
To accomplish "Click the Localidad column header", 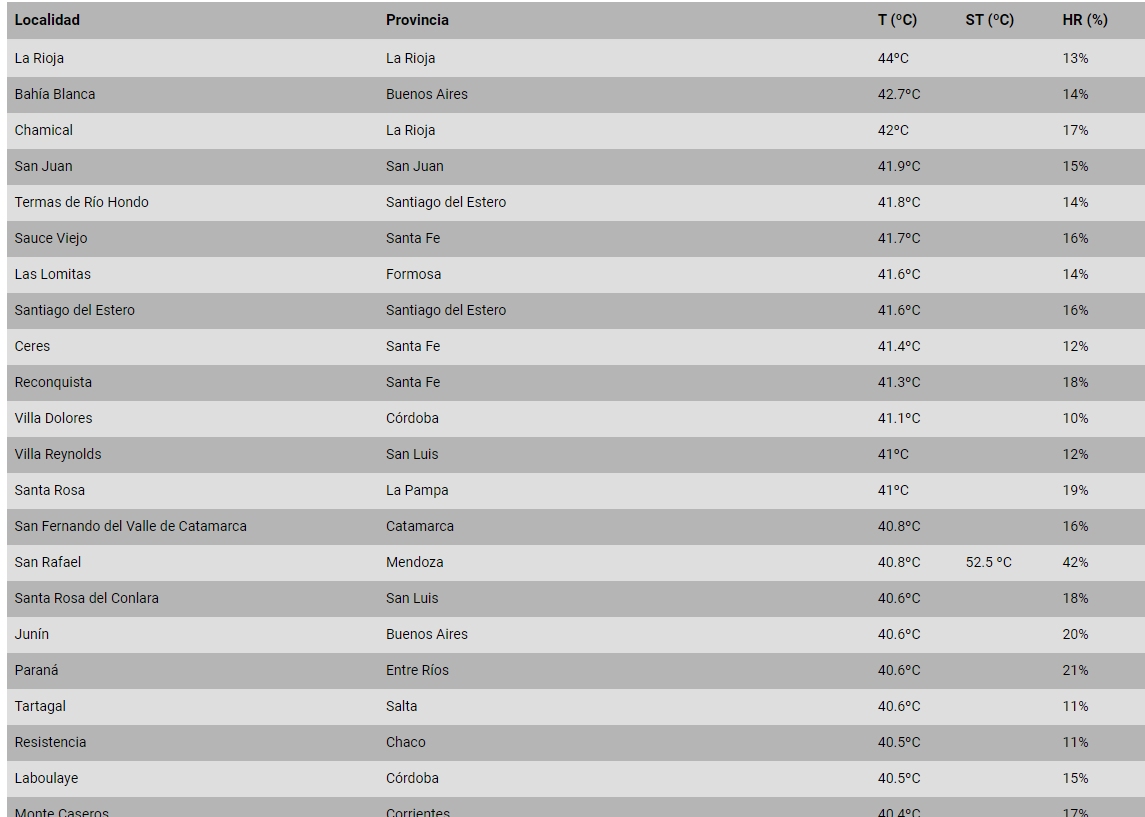I will pyautogui.click(x=47, y=20).
